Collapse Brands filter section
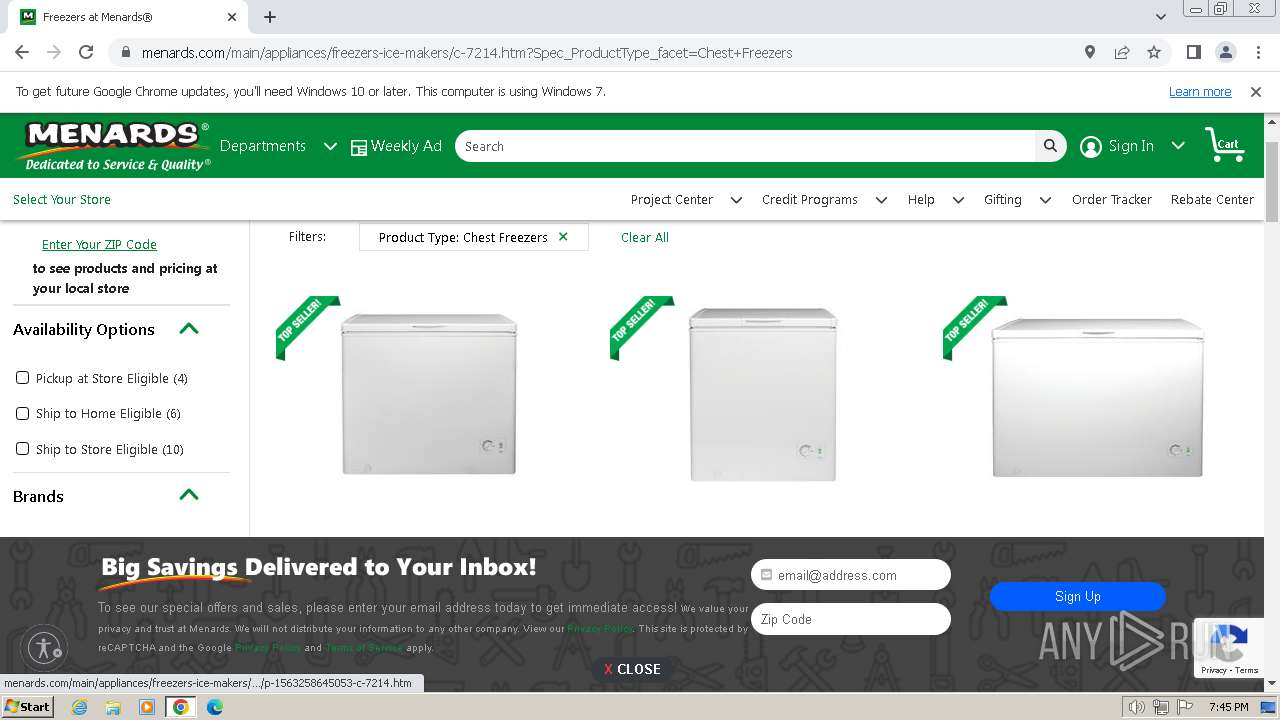Image resolution: width=1280 pixels, height=720 pixels. click(189, 495)
